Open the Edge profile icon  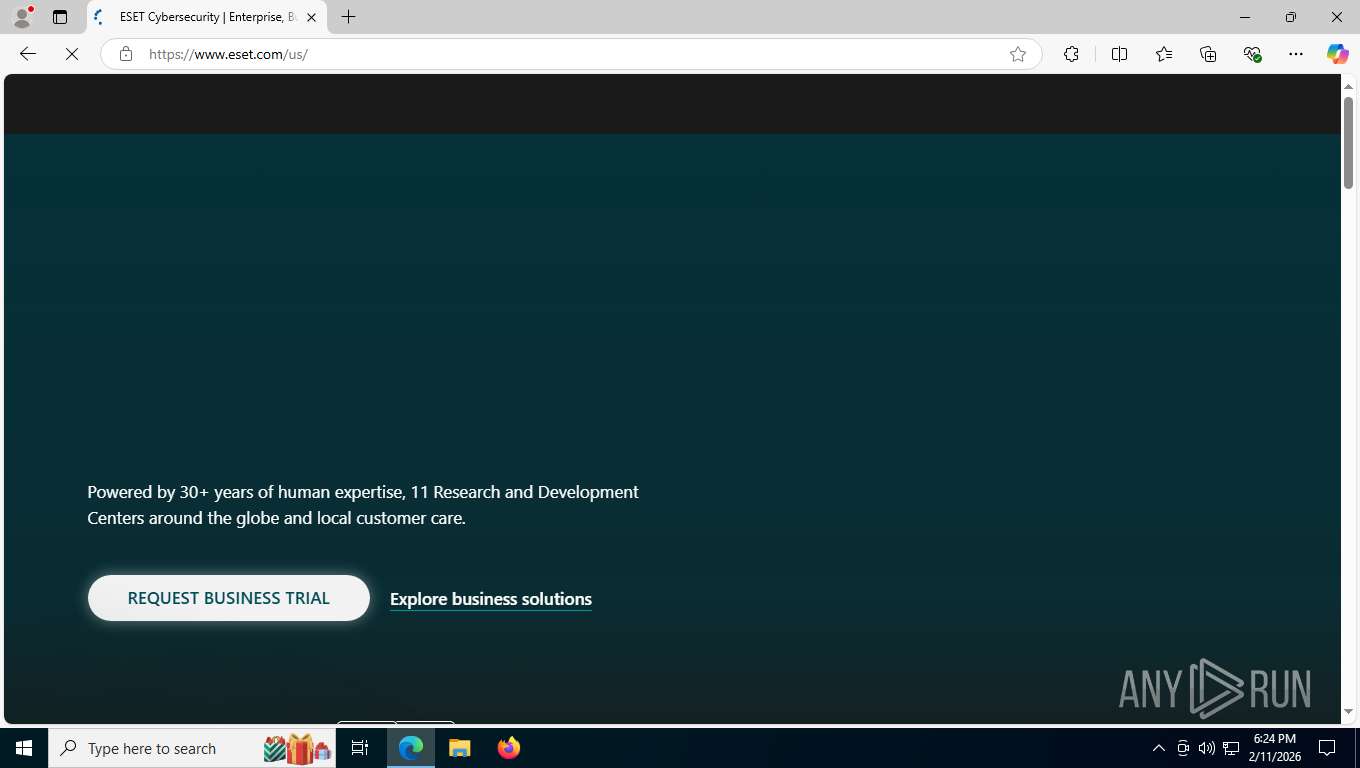tap(22, 17)
